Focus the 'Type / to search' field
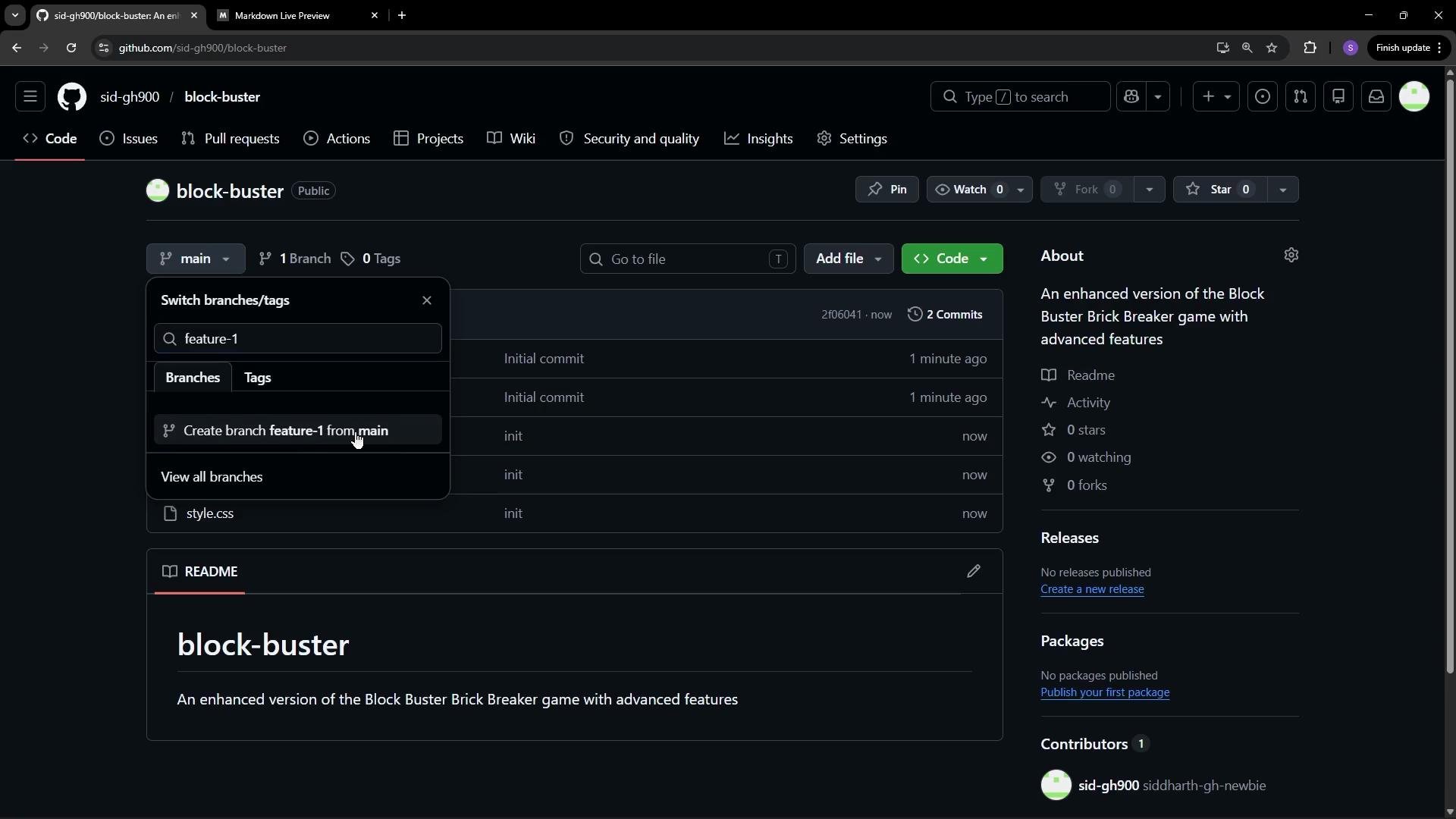This screenshot has width=1456, height=819. click(1020, 97)
